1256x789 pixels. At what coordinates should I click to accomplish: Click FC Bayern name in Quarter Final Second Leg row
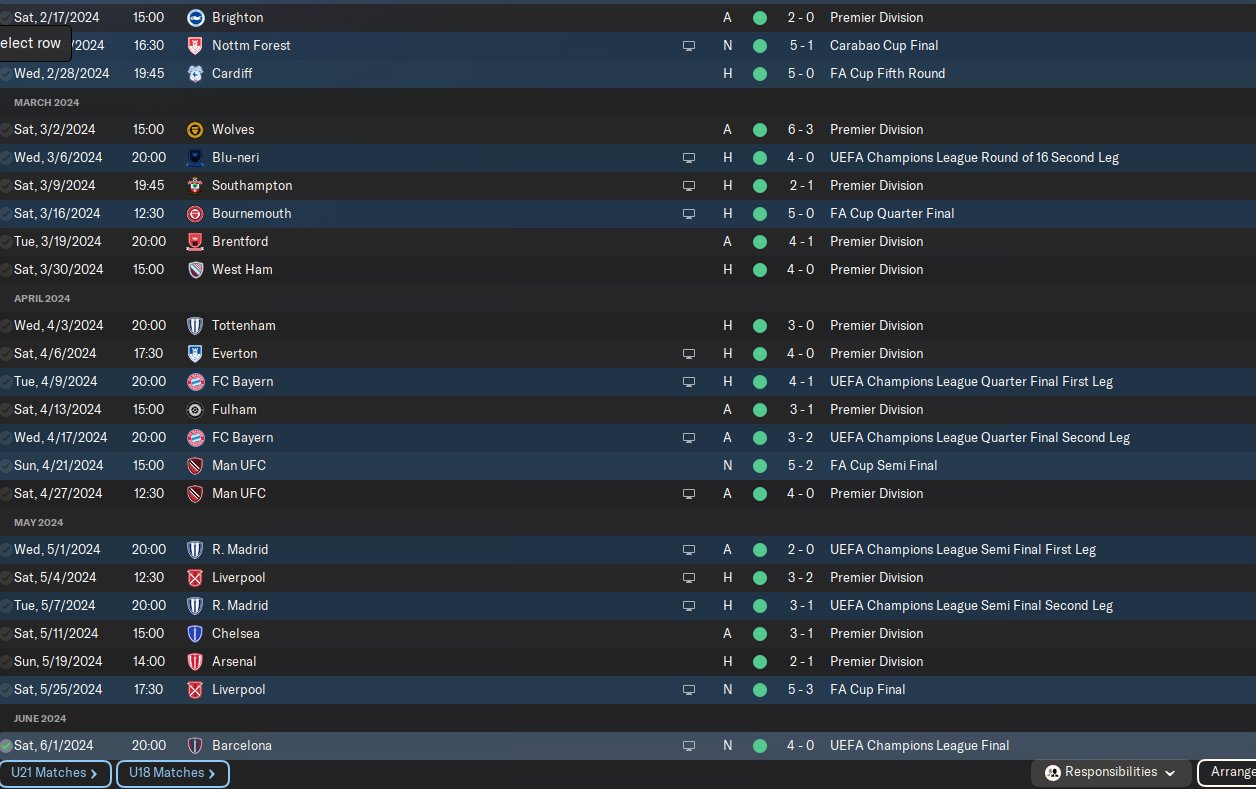click(242, 437)
